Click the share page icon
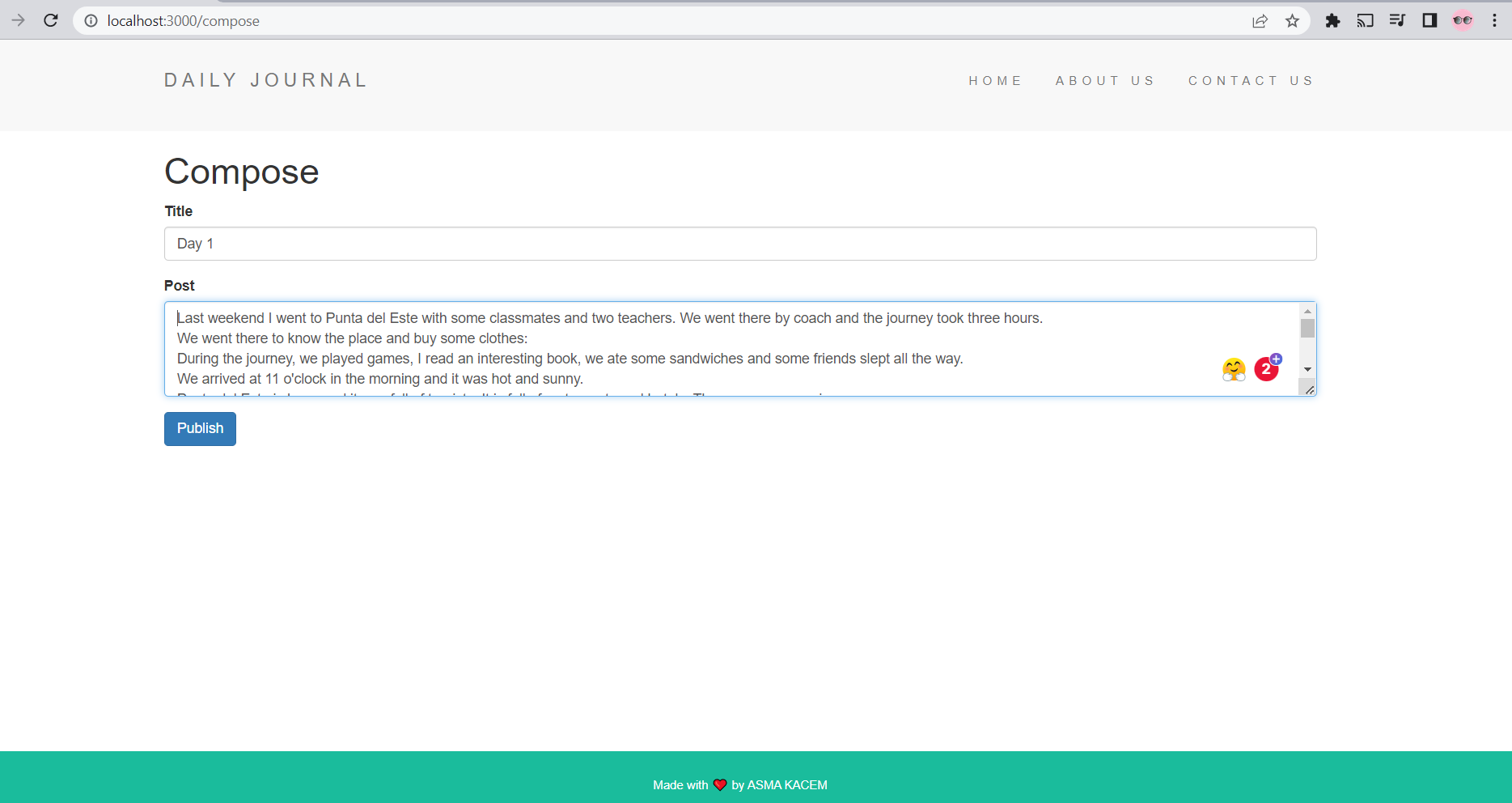This screenshot has height=803, width=1512. (1260, 20)
